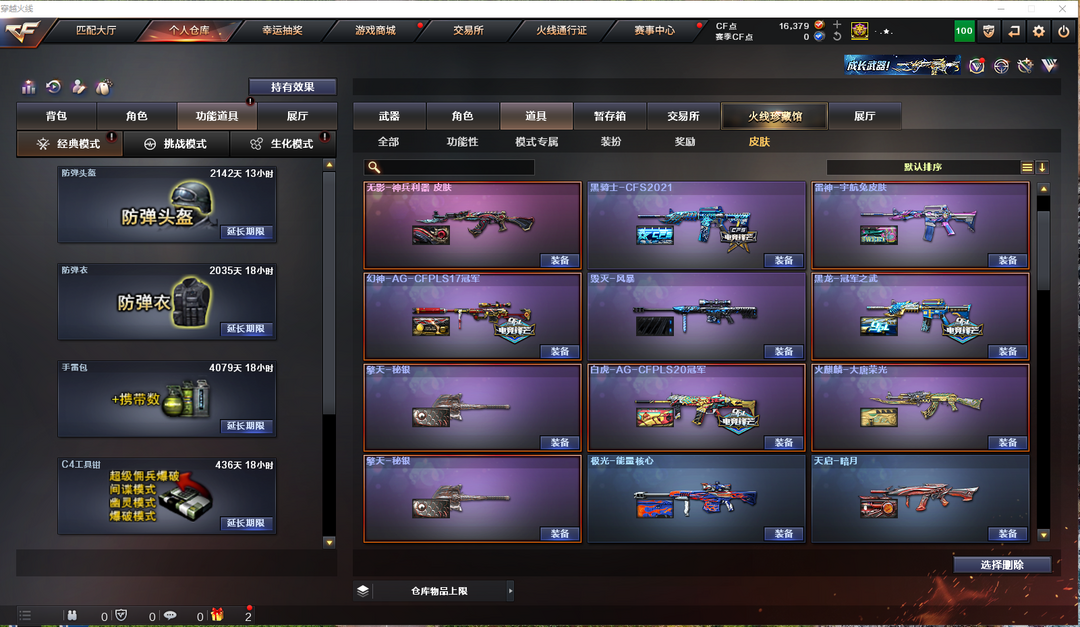Equip the 极光-能量核心 skin

pyautogui.click(x=784, y=533)
